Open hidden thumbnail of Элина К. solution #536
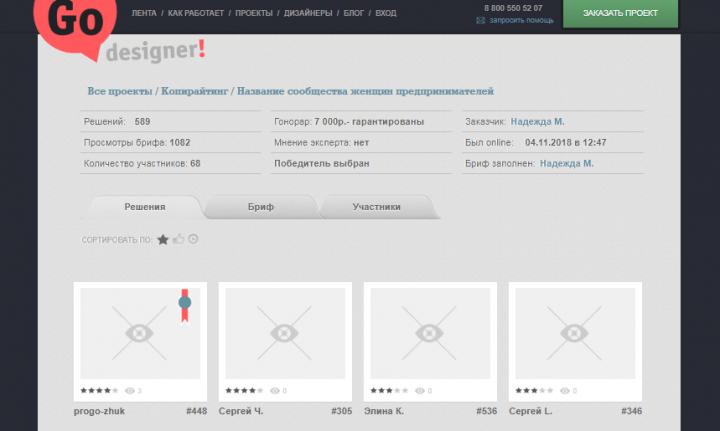720x431 pixels. (x=430, y=333)
